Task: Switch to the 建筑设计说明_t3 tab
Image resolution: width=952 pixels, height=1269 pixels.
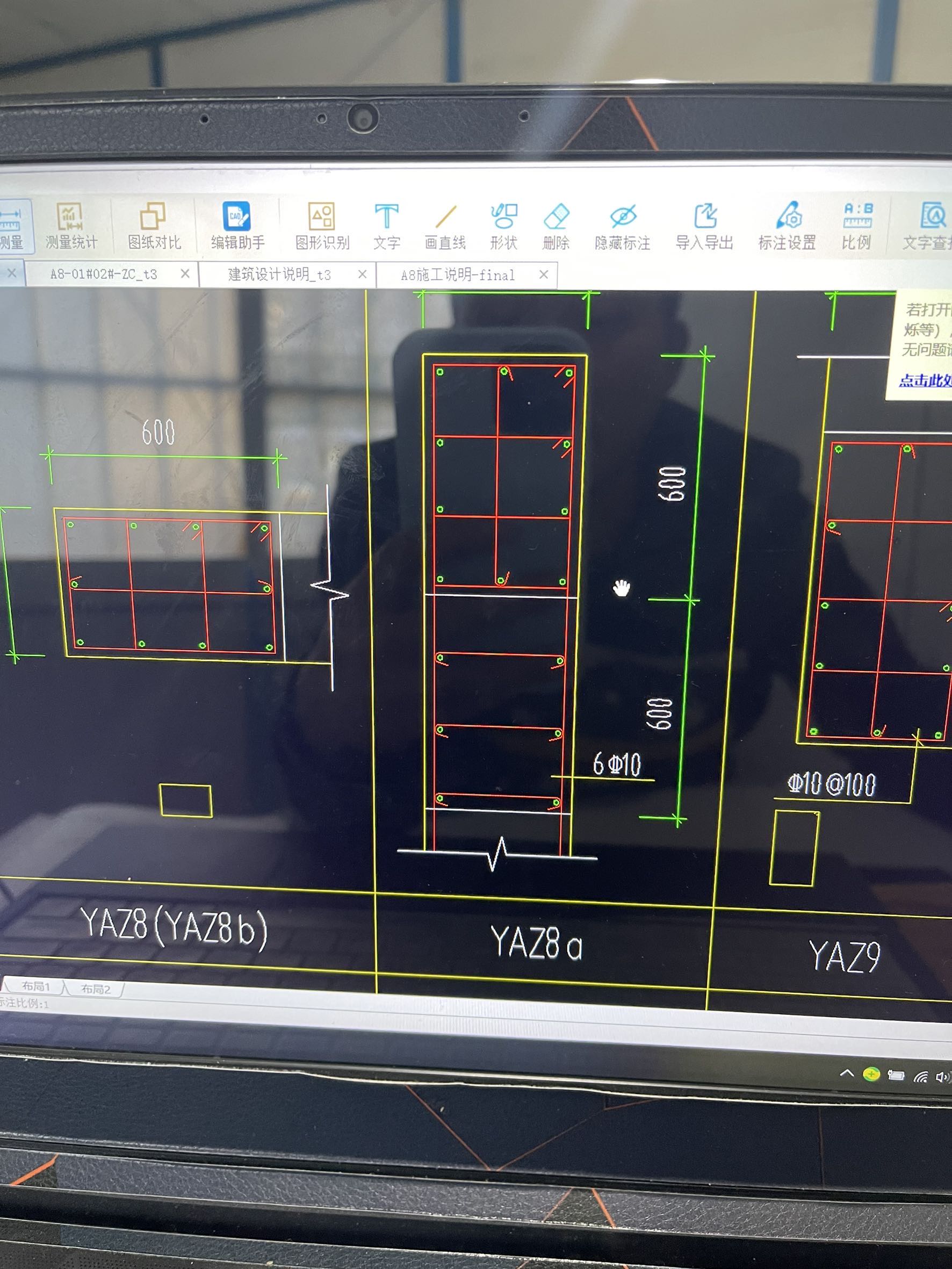Action: [279, 275]
